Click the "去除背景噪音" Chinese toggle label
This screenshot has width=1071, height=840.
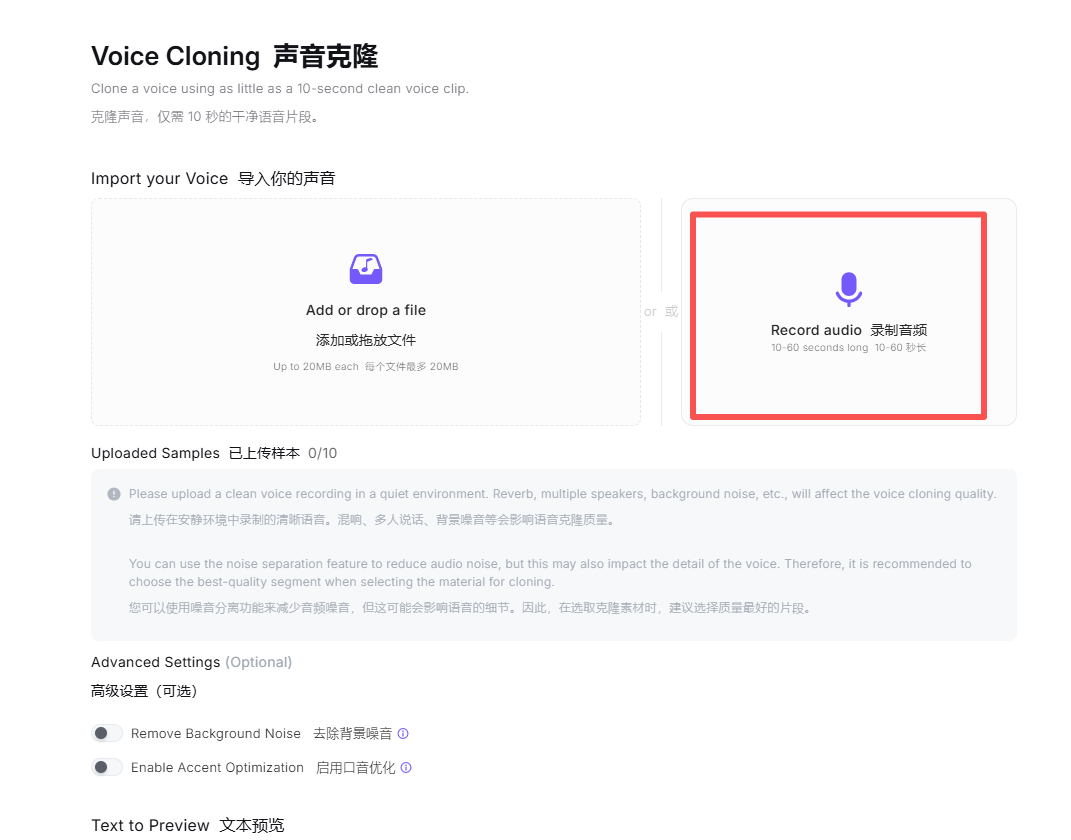pos(352,734)
